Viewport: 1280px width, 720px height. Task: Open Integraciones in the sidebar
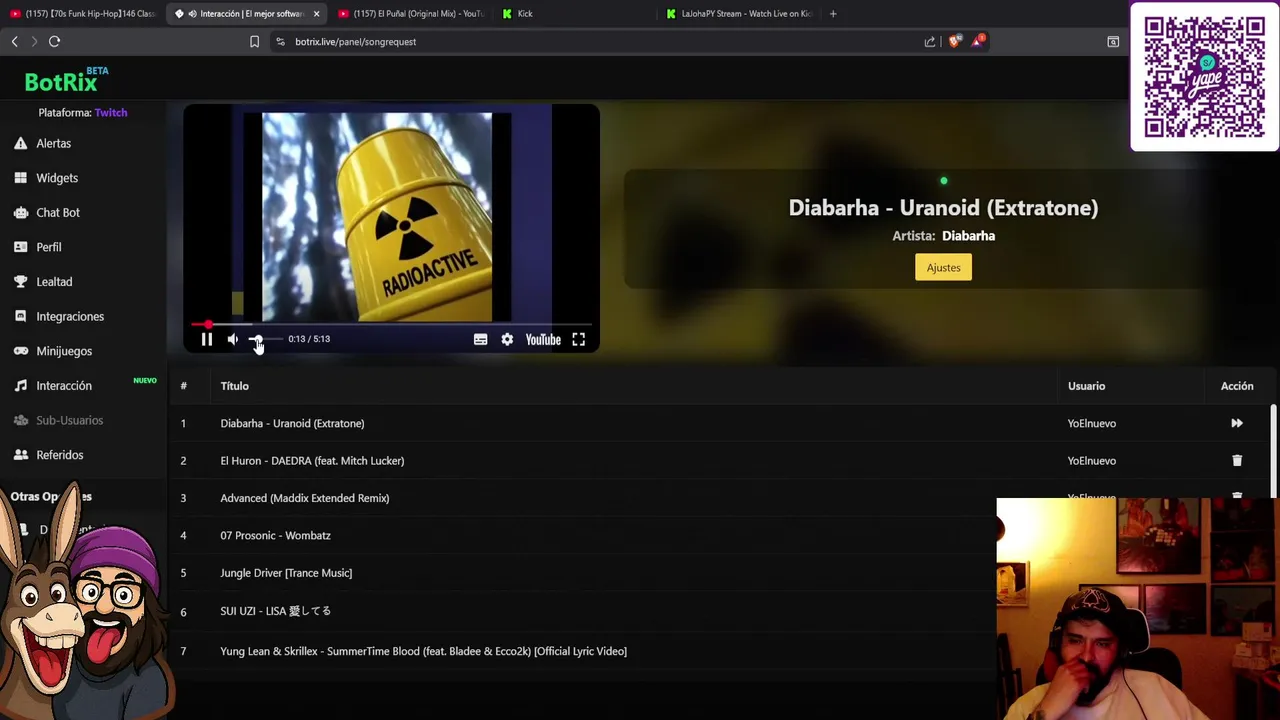[x=70, y=316]
